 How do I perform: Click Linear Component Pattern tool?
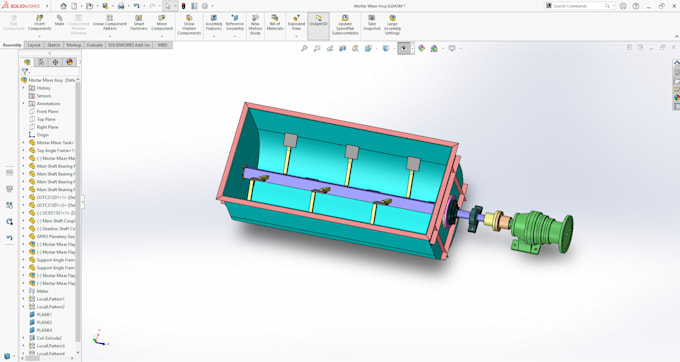(110, 23)
